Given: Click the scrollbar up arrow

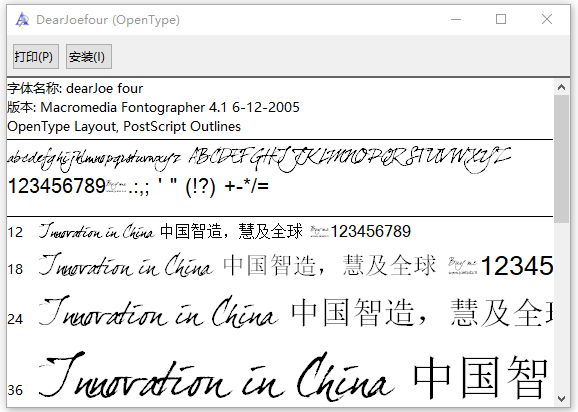Looking at the screenshot, I should [x=561, y=87].
